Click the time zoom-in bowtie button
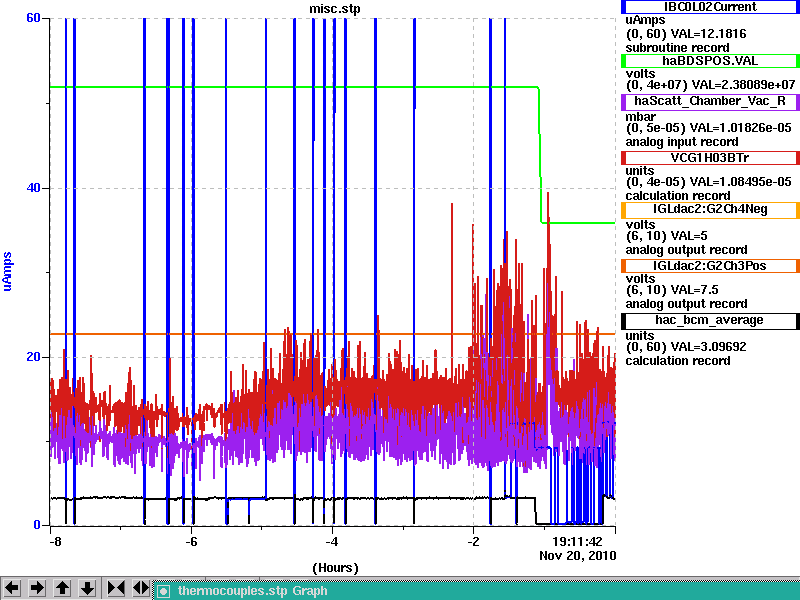 [116, 588]
